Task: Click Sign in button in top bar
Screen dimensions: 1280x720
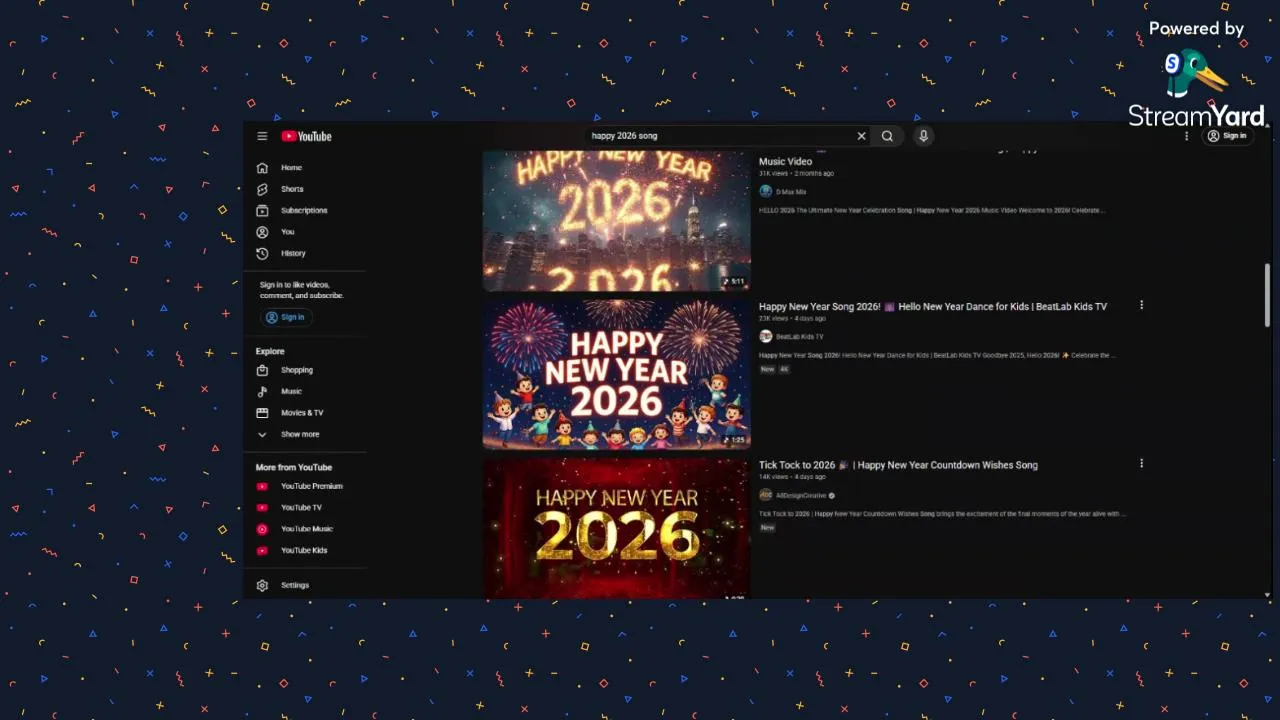Action: tap(1227, 136)
